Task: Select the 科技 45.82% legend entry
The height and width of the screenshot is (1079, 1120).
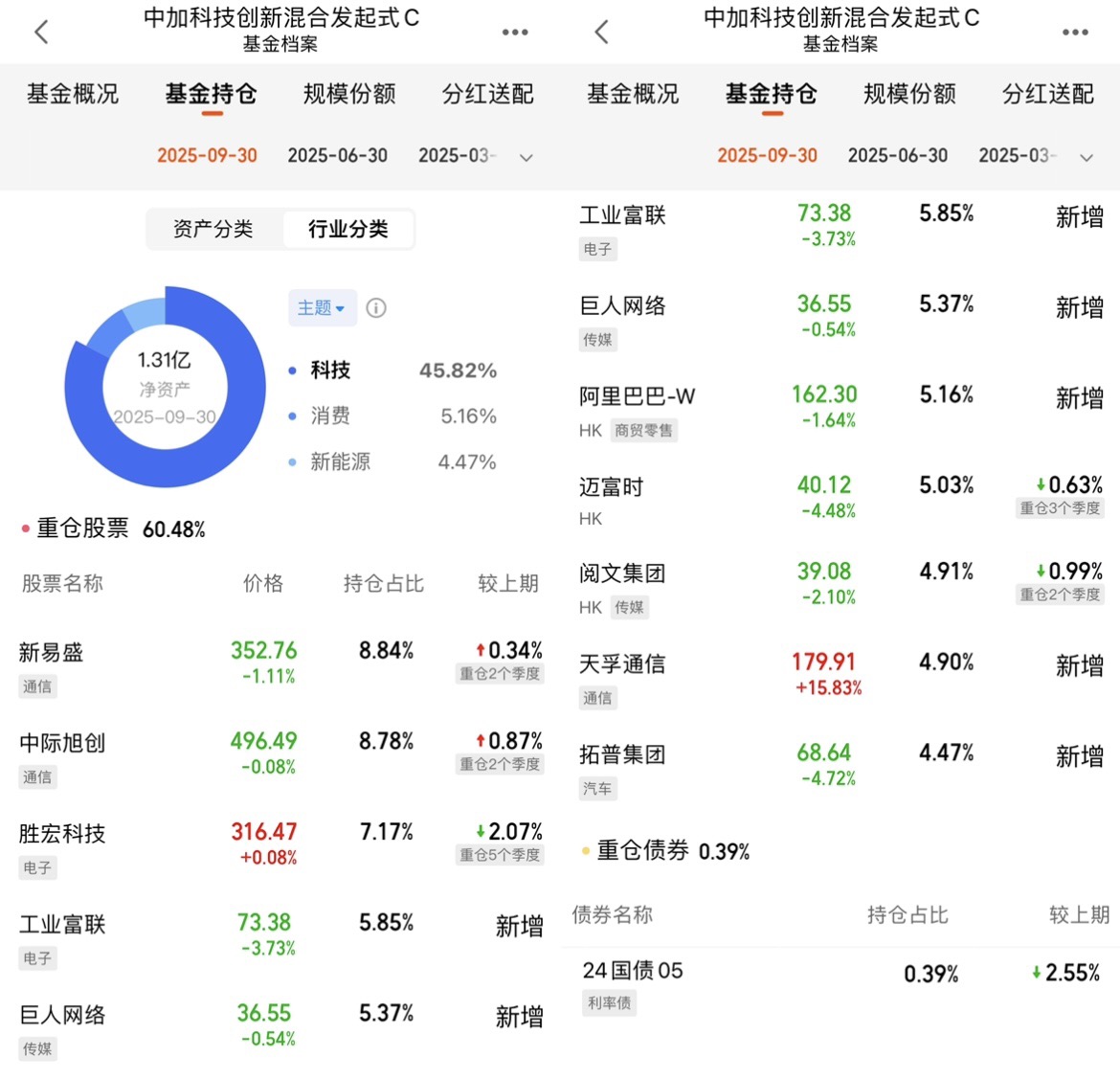Action: click(392, 371)
